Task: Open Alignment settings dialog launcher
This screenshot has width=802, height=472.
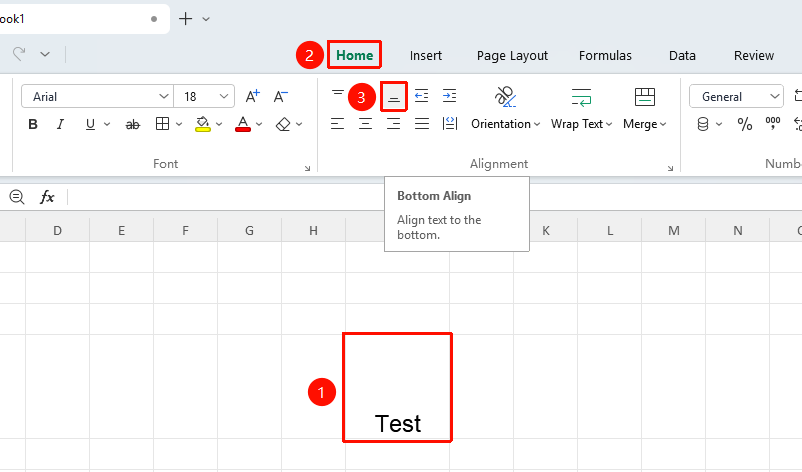Action: (x=670, y=168)
